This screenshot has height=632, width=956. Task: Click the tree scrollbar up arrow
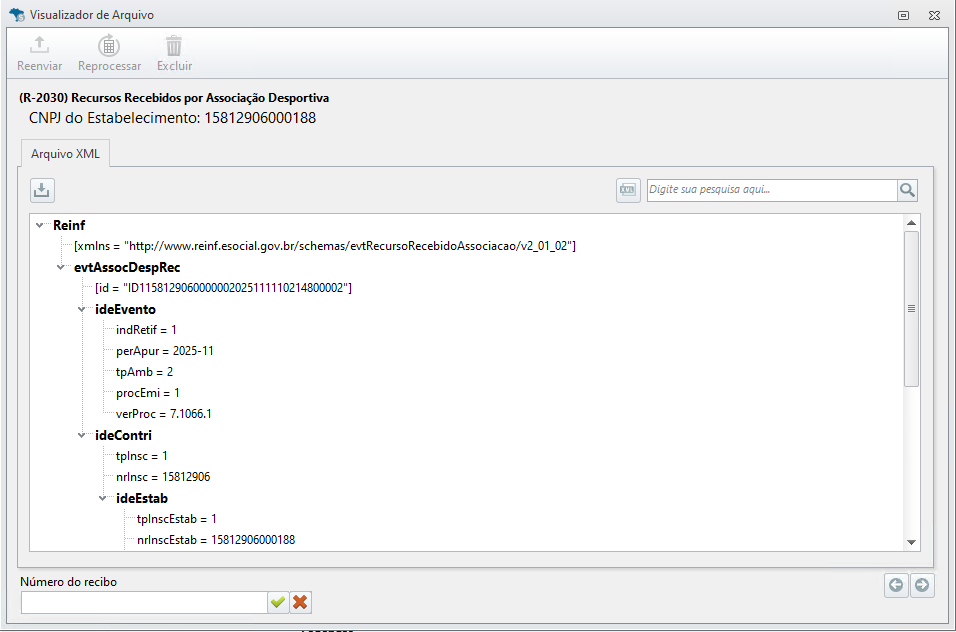[x=911, y=223]
